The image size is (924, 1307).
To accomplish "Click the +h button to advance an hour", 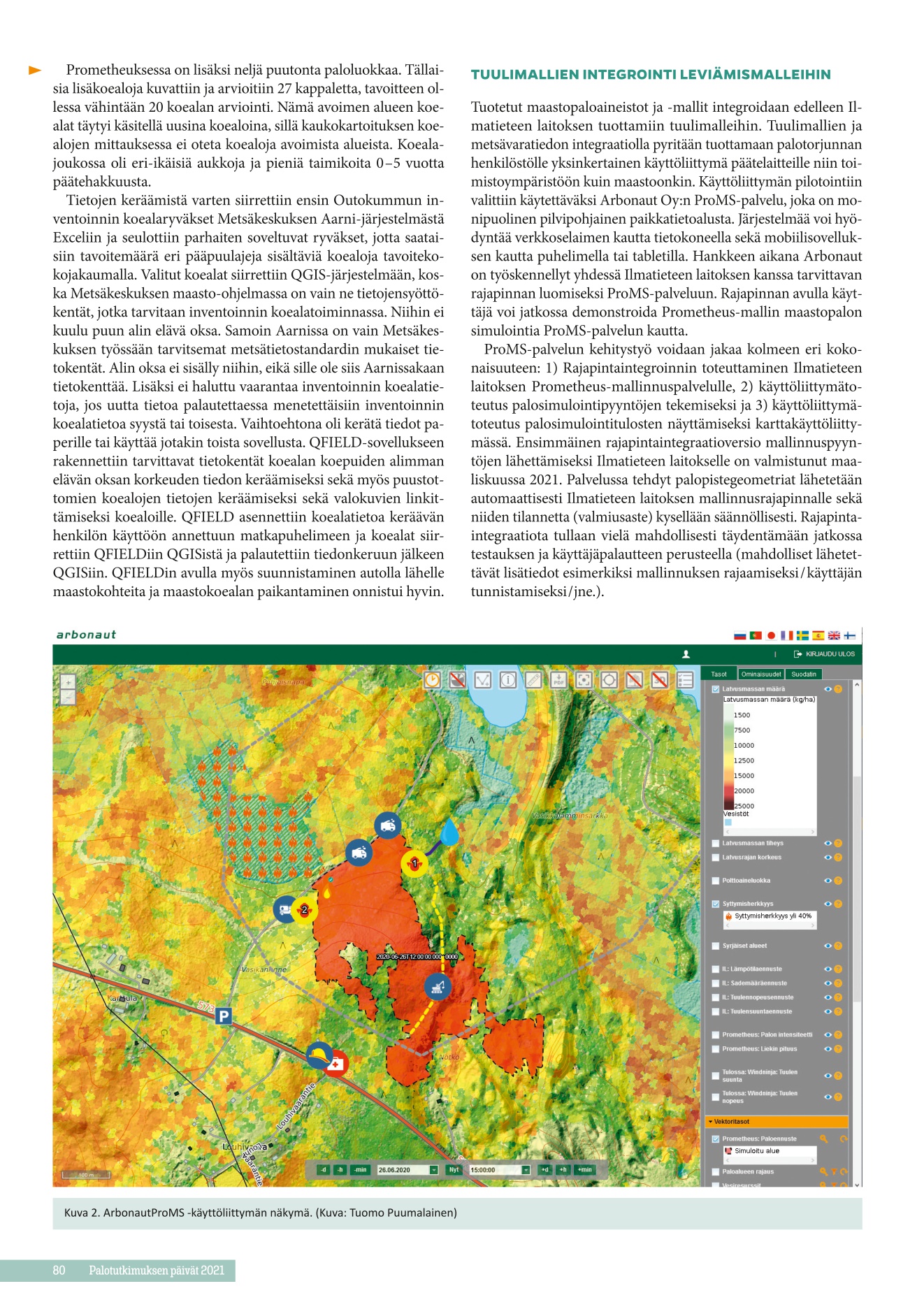I will pyautogui.click(x=563, y=1170).
